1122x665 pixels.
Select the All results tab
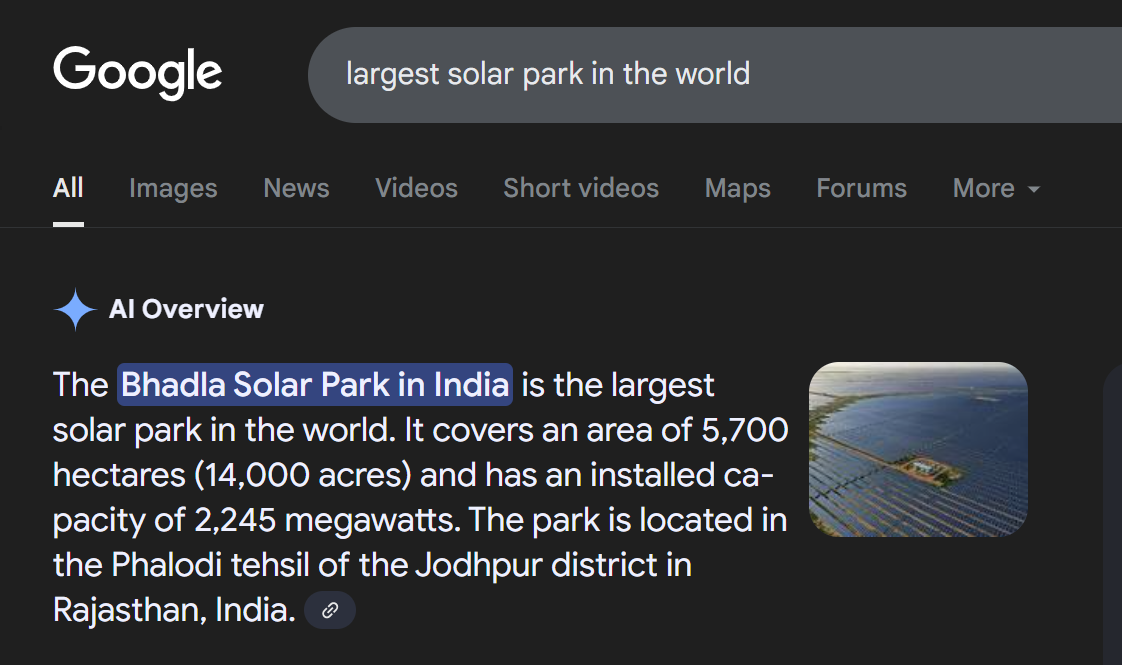tap(68, 188)
